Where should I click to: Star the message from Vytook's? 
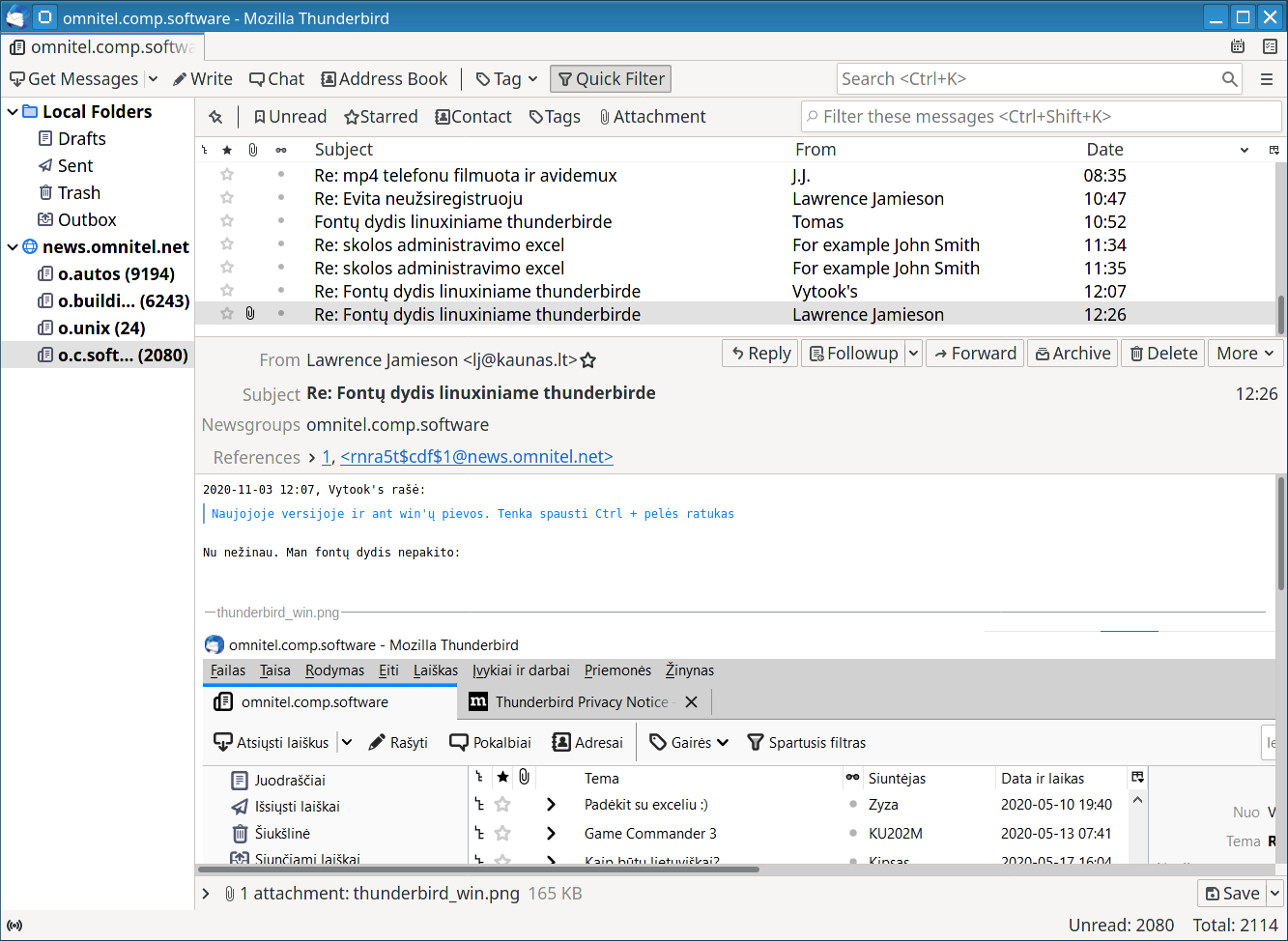tap(227, 291)
